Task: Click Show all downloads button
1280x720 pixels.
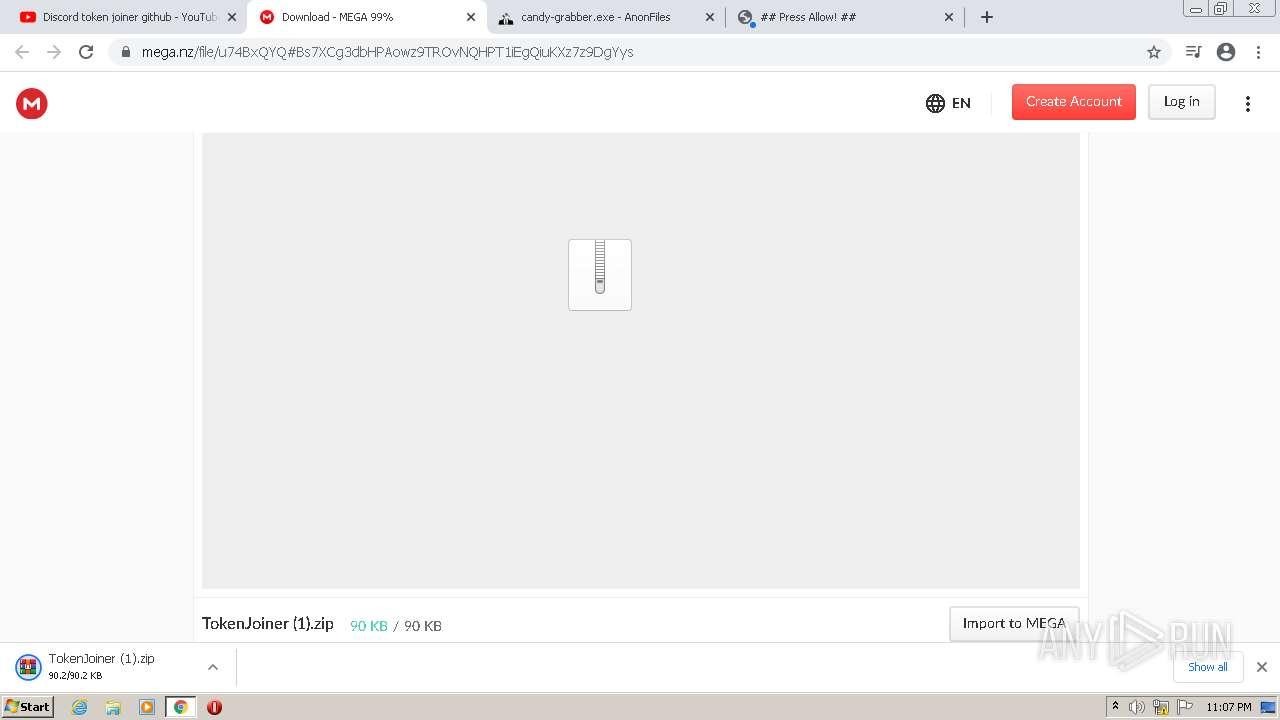Action: click(x=1207, y=667)
